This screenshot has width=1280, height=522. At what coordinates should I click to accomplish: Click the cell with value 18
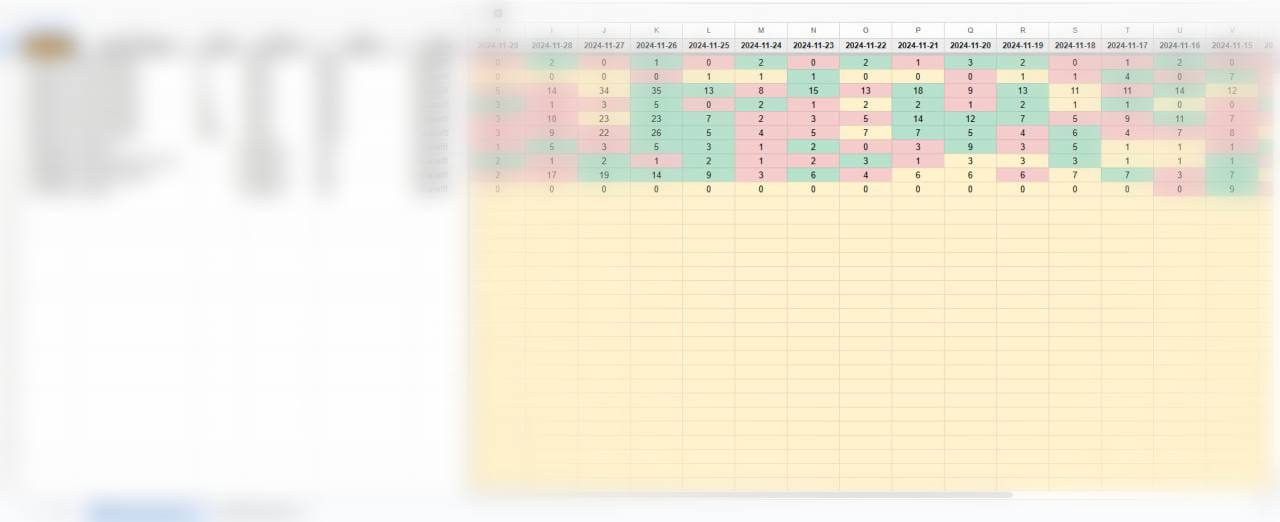[918, 90]
